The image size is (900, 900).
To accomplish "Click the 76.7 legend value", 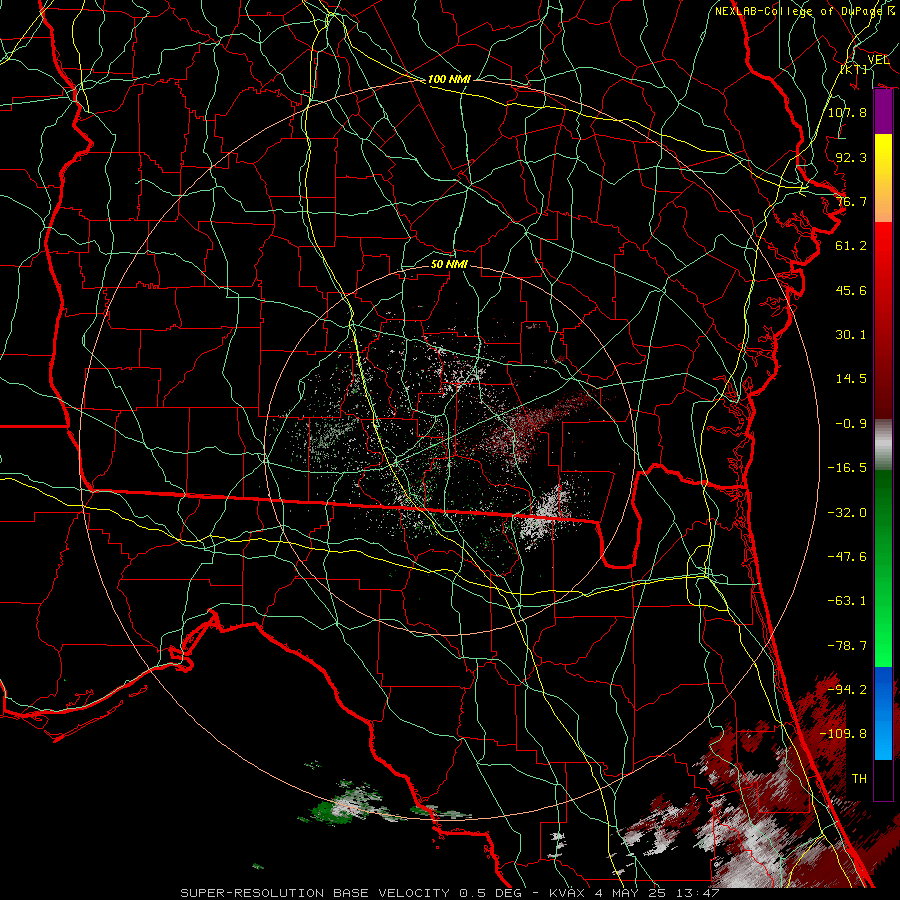I will (851, 201).
